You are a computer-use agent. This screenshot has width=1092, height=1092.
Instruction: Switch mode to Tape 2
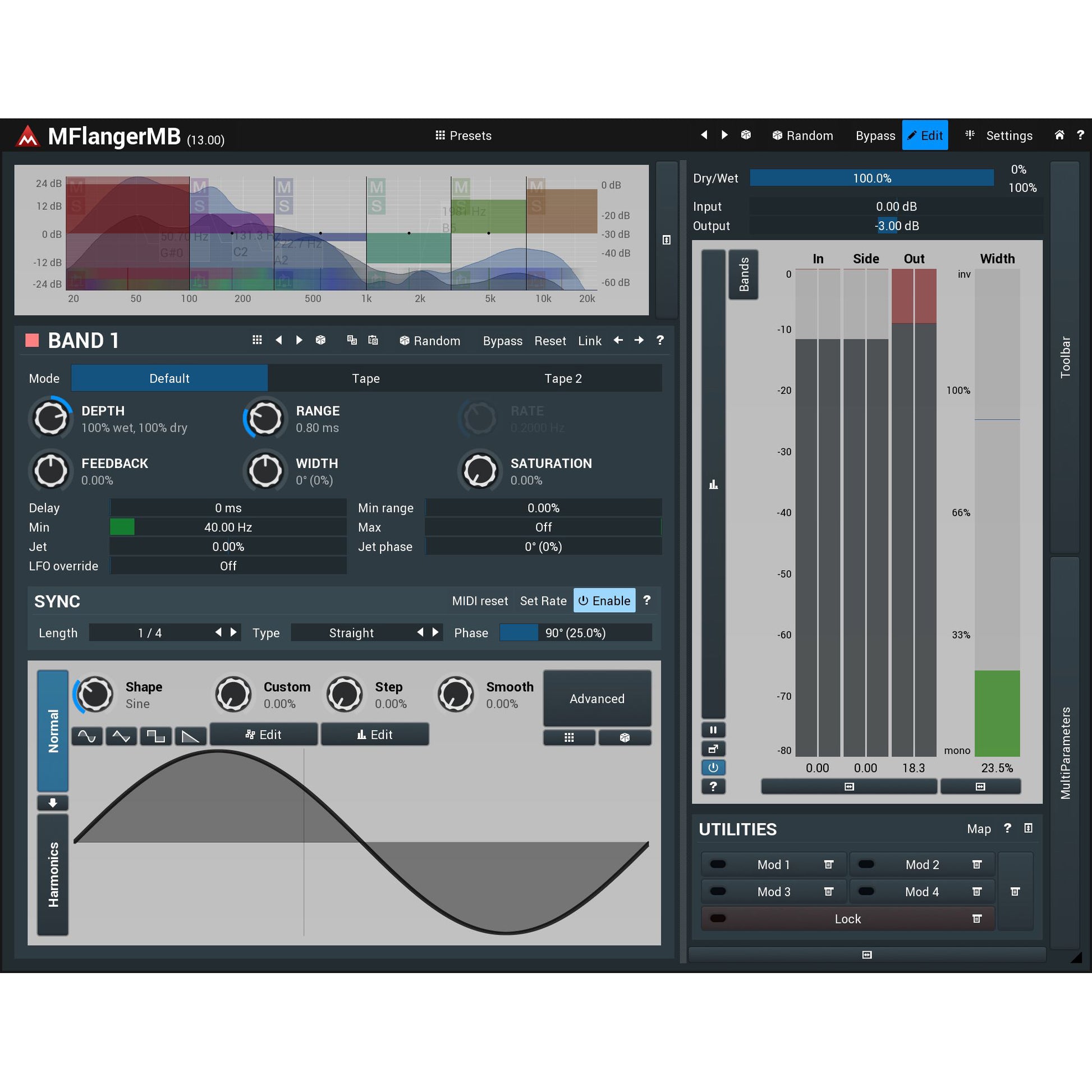point(563,378)
